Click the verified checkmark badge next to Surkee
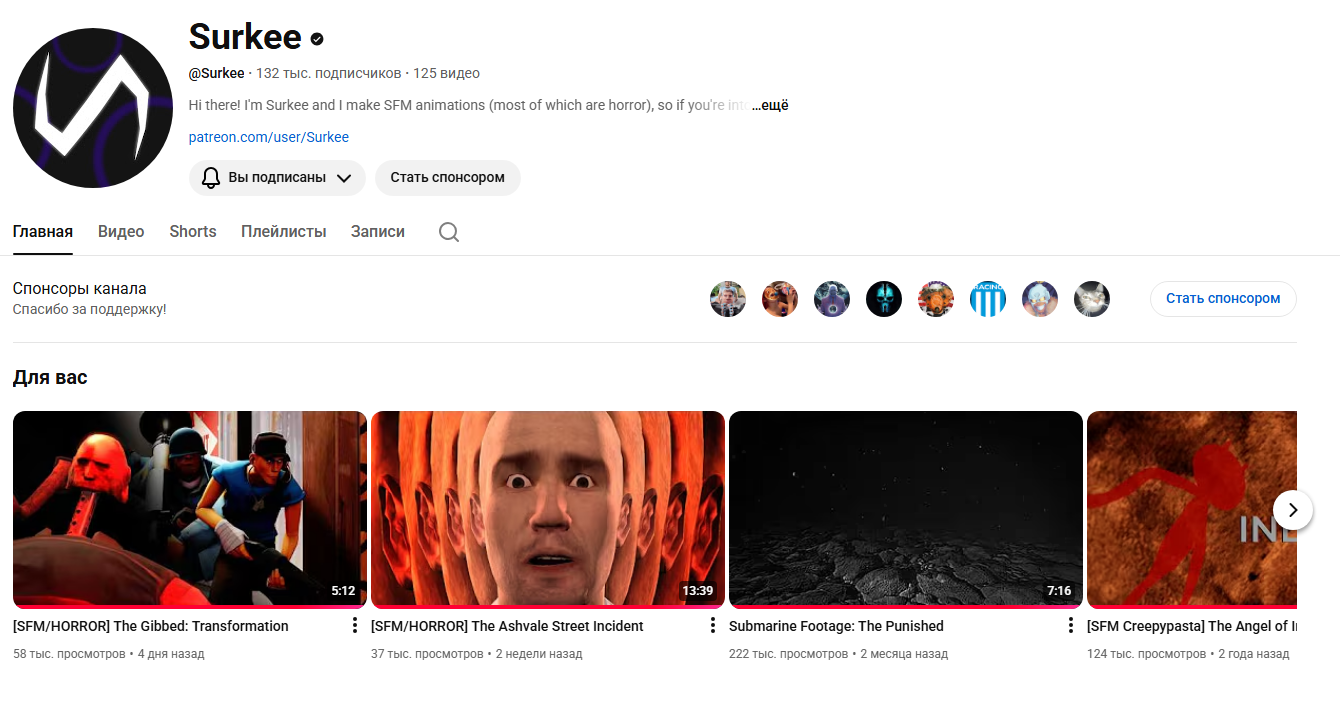The image size is (1340, 705). (x=317, y=39)
